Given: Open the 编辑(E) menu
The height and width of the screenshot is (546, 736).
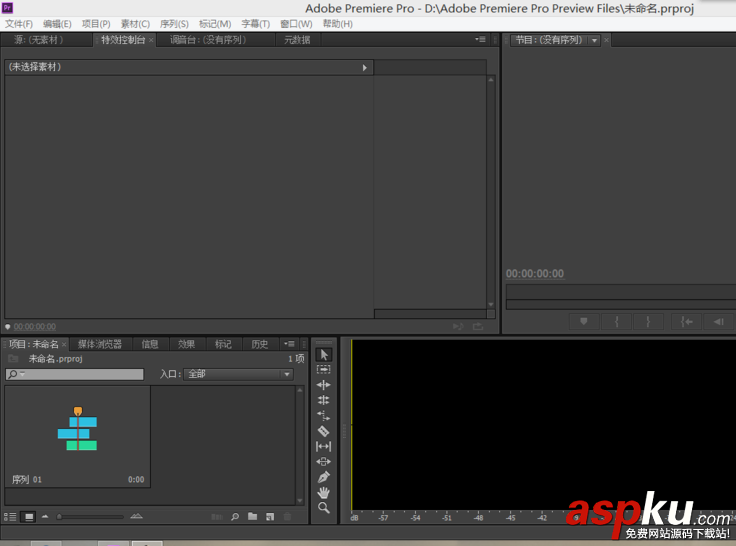Looking at the screenshot, I should (57, 24).
